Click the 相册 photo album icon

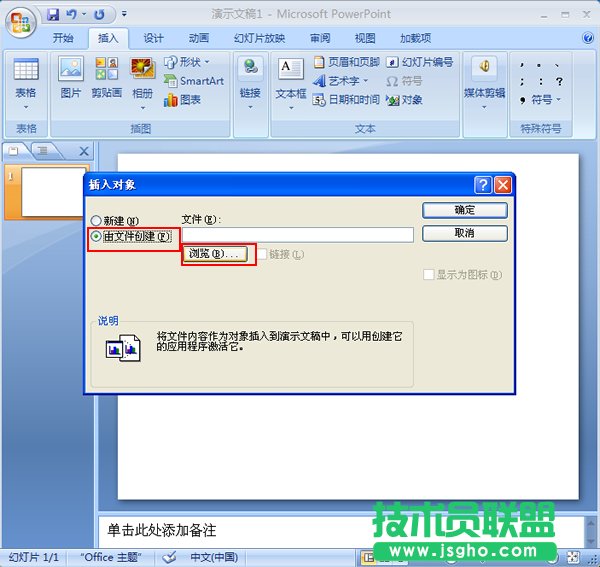[x=142, y=68]
